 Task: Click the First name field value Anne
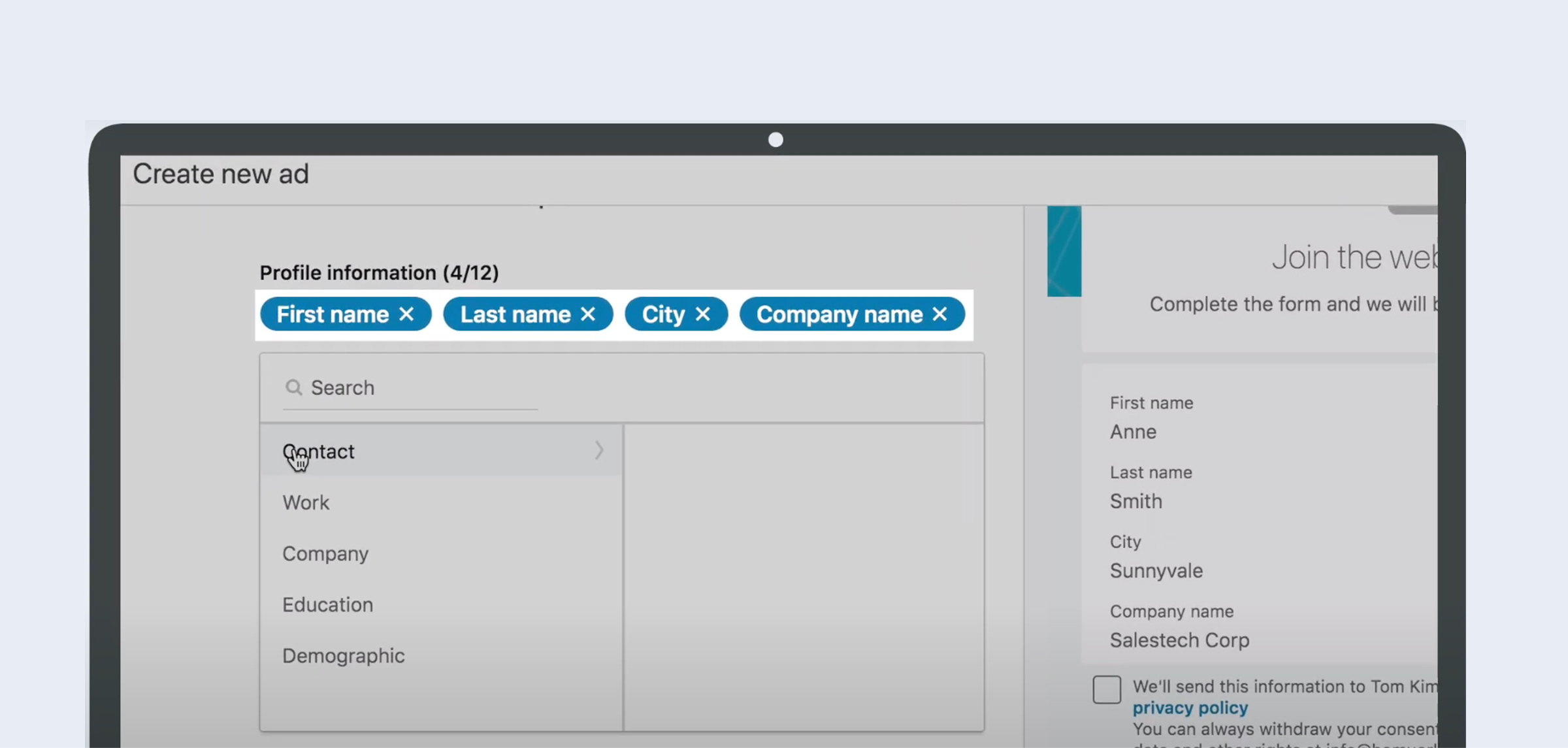(x=1133, y=432)
